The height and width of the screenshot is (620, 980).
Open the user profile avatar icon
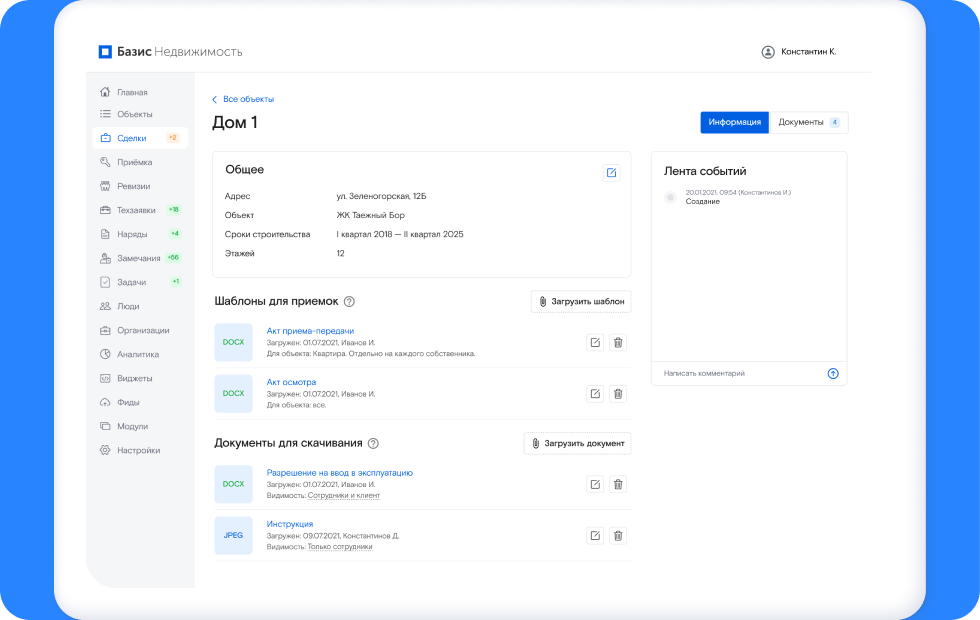point(768,52)
